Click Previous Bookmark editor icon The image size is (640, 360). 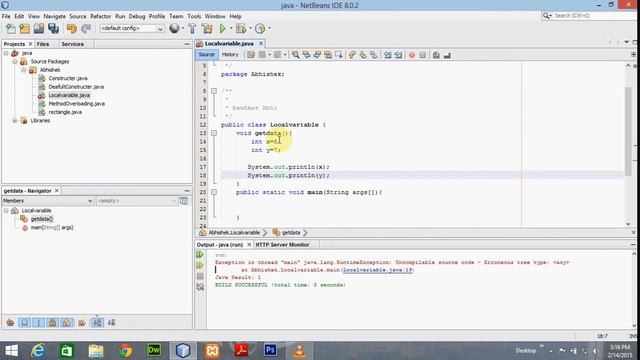pyautogui.click(x=352, y=55)
